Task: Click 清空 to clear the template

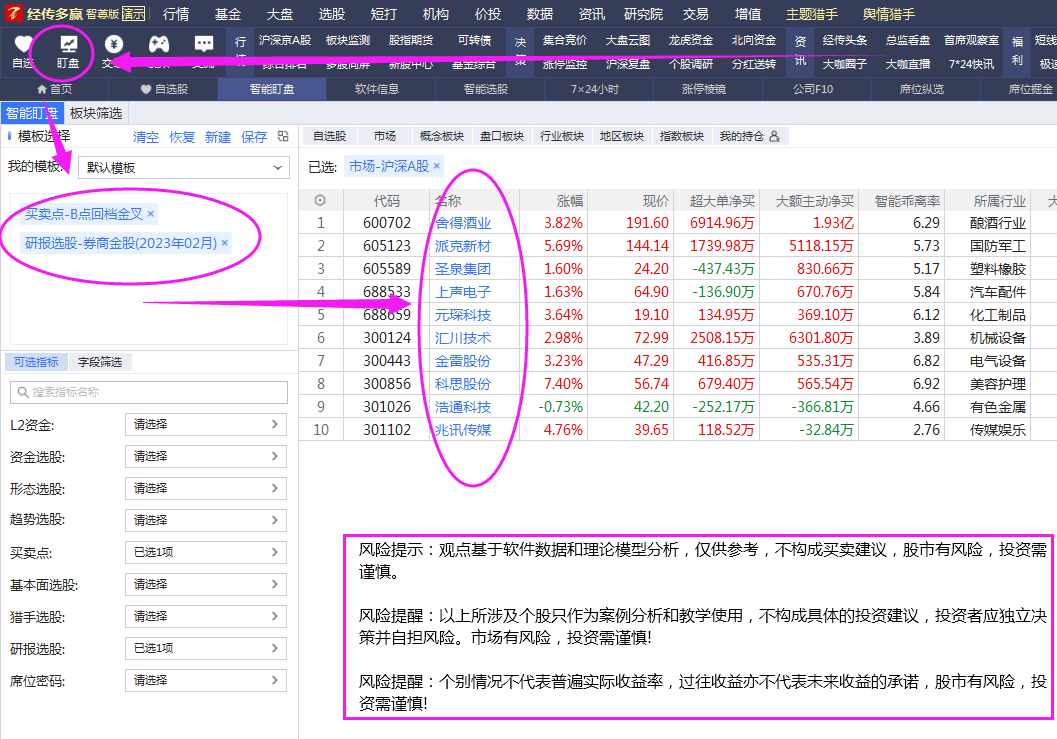Action: pos(146,138)
